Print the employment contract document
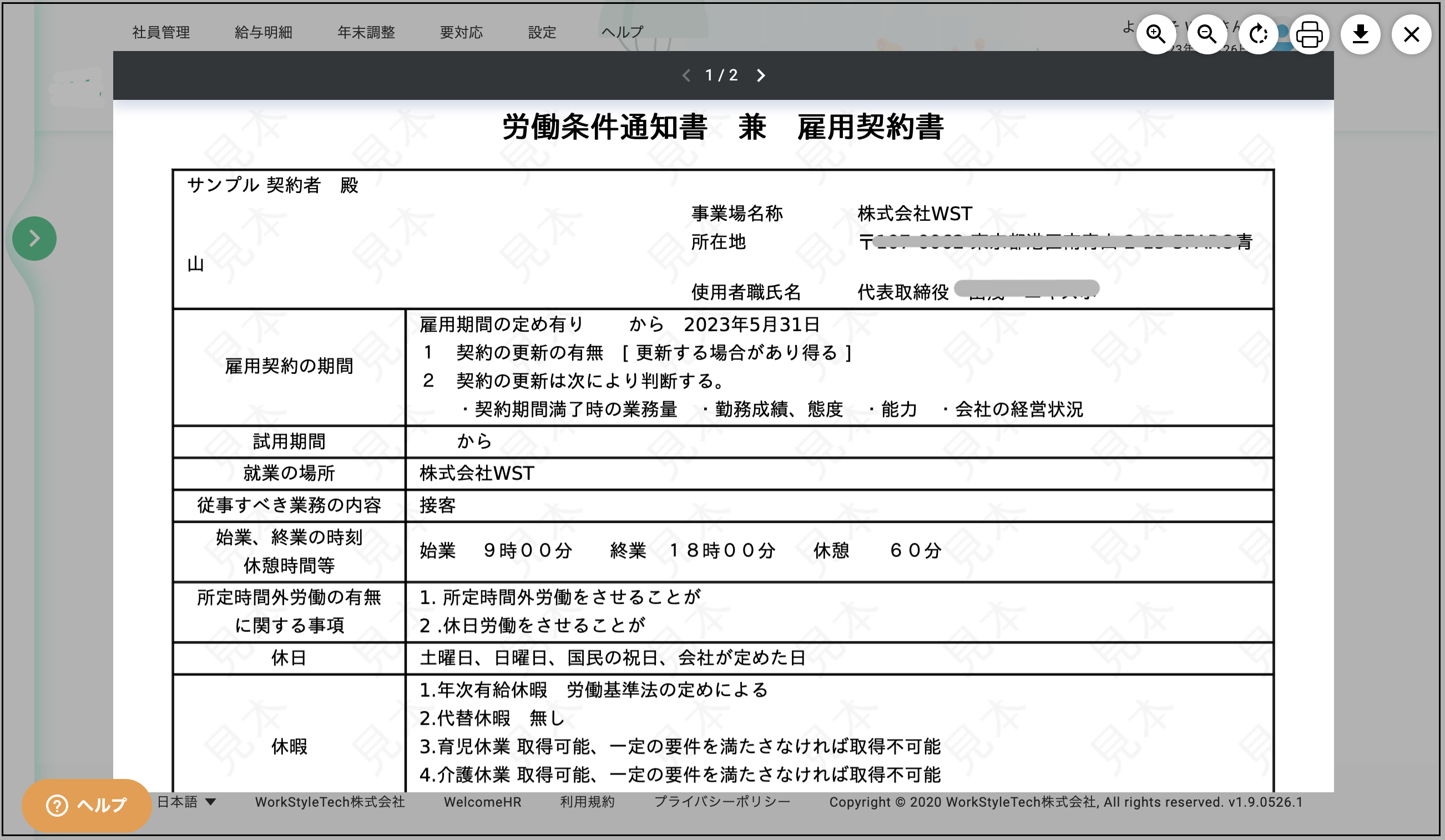Screen dimensions: 1445x840 (1309, 34)
